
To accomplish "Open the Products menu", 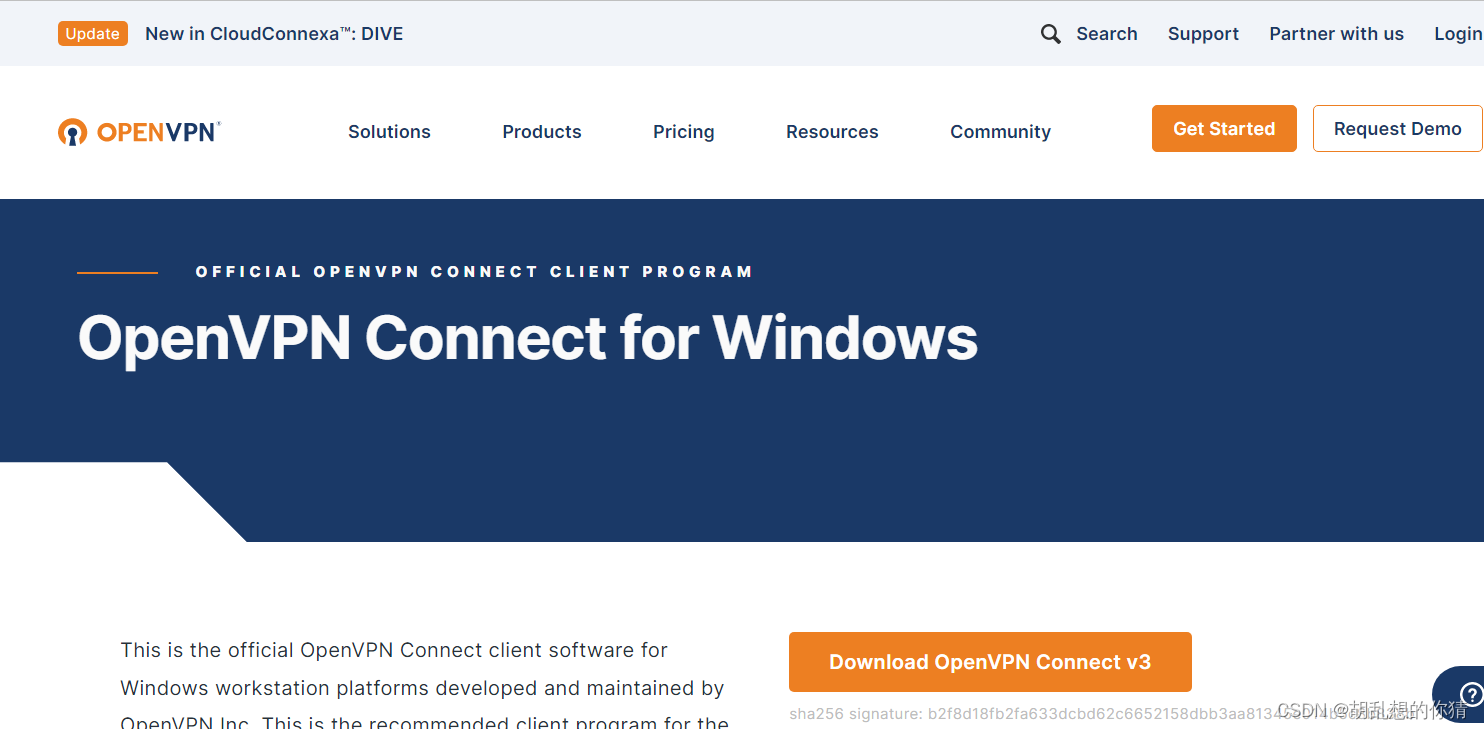I will pyautogui.click(x=542, y=132).
